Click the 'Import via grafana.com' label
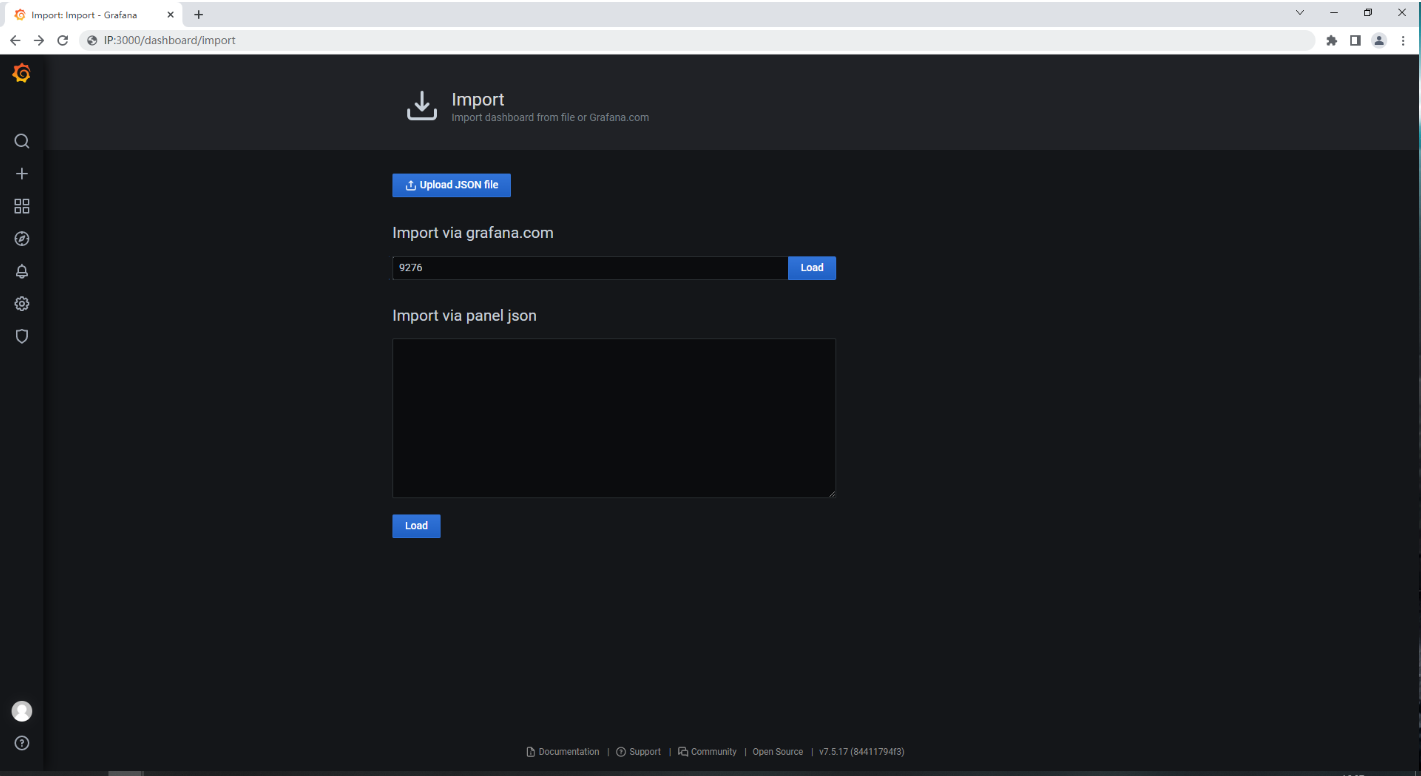1421x776 pixels. click(x=473, y=233)
